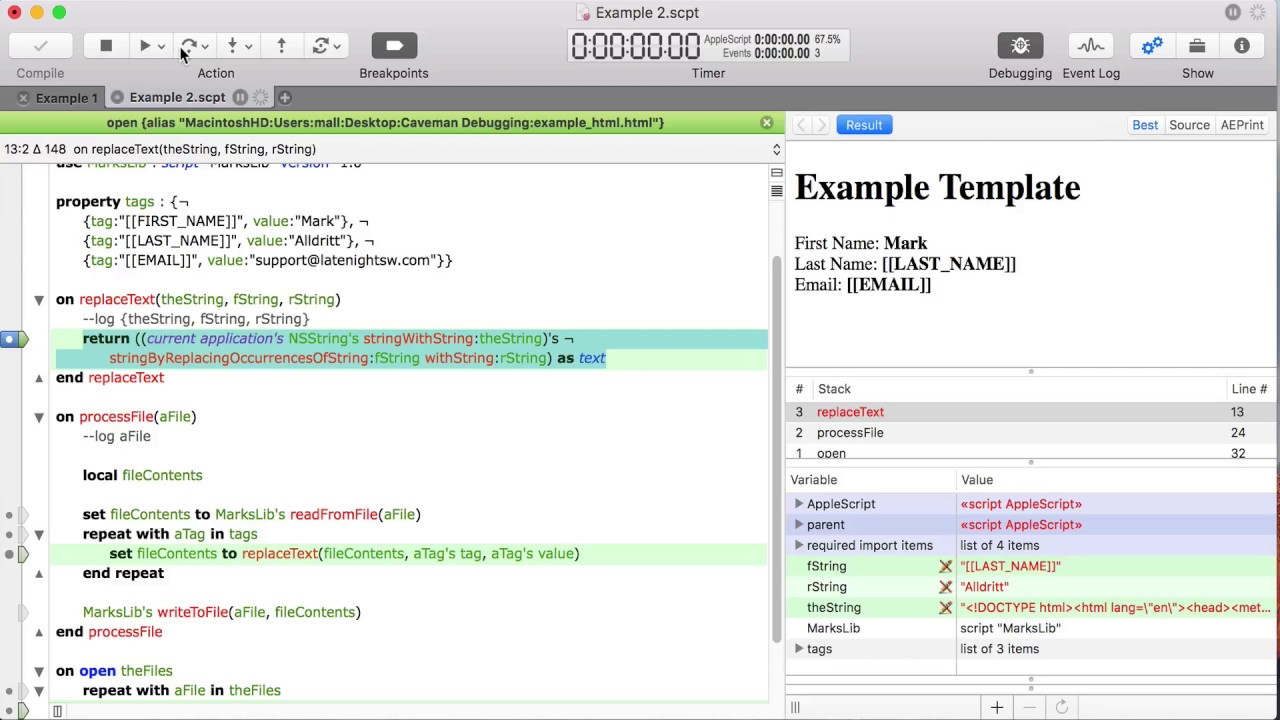Viewport: 1280px width, 720px height.
Task: Open the Step Over dropdown arrow
Action: click(x=205, y=47)
